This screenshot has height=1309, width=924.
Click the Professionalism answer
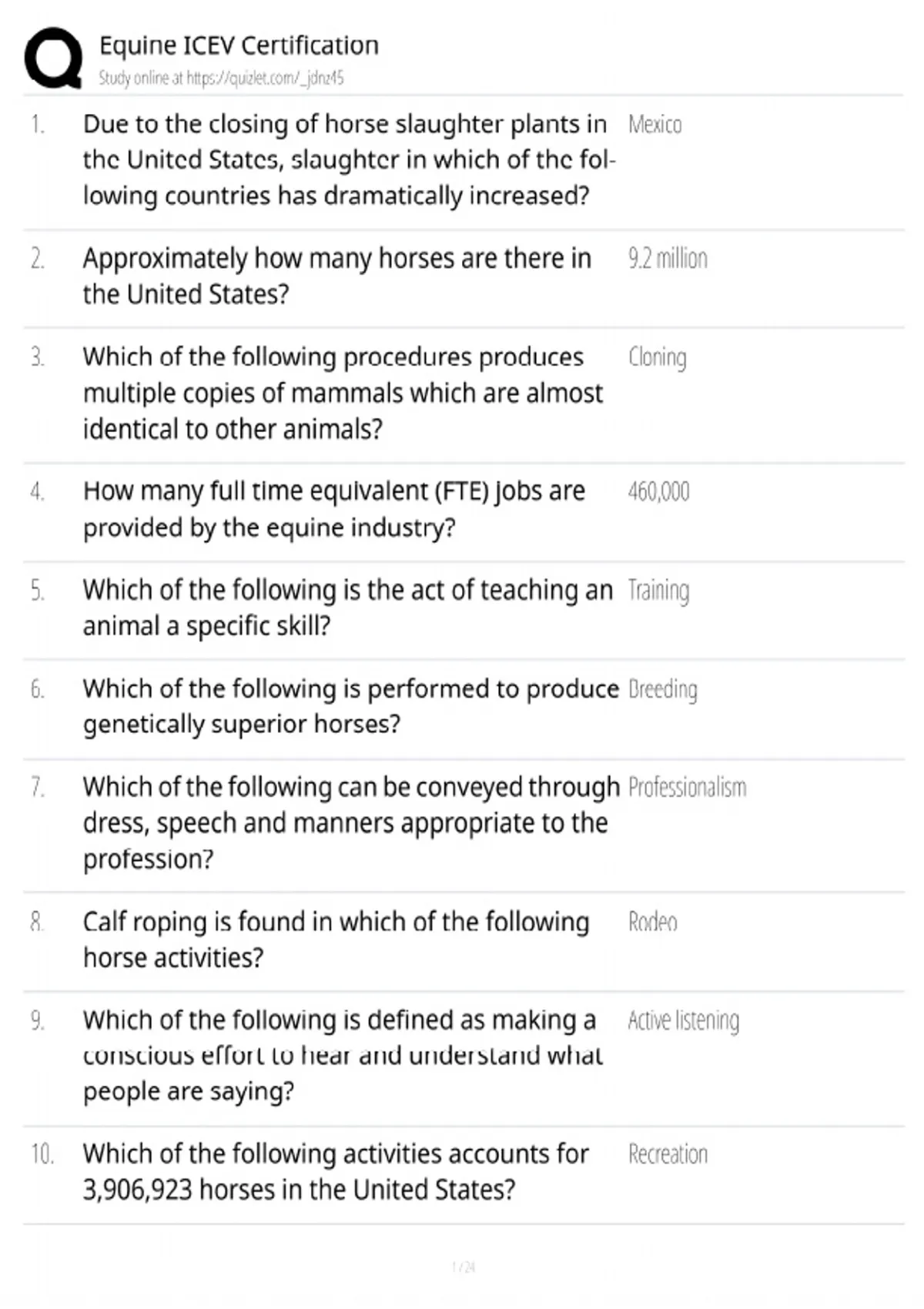tap(687, 788)
